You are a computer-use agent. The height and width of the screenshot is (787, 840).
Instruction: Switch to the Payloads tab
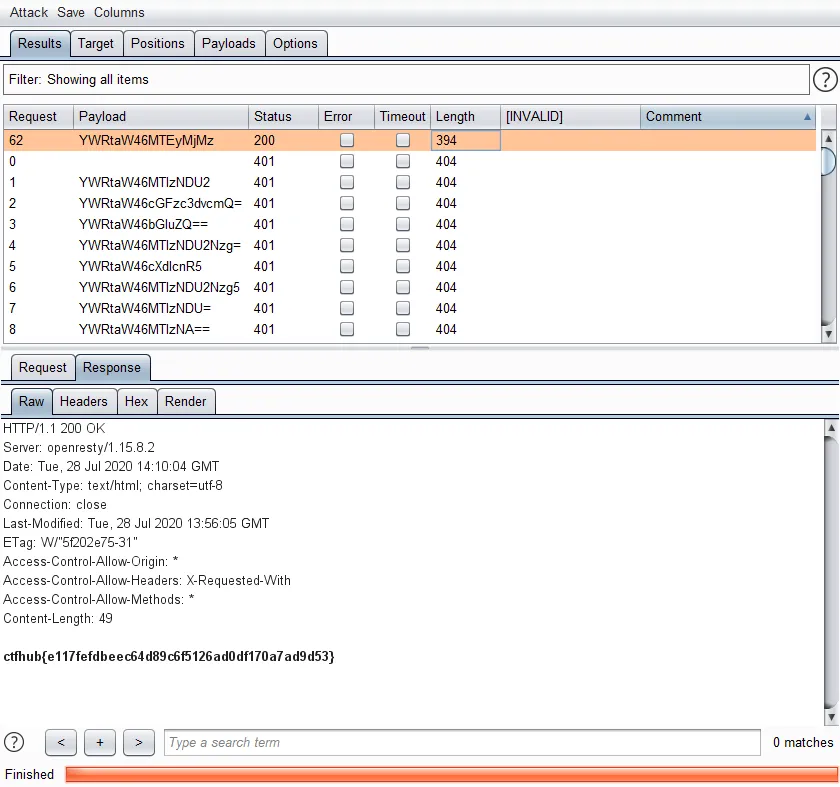point(229,43)
